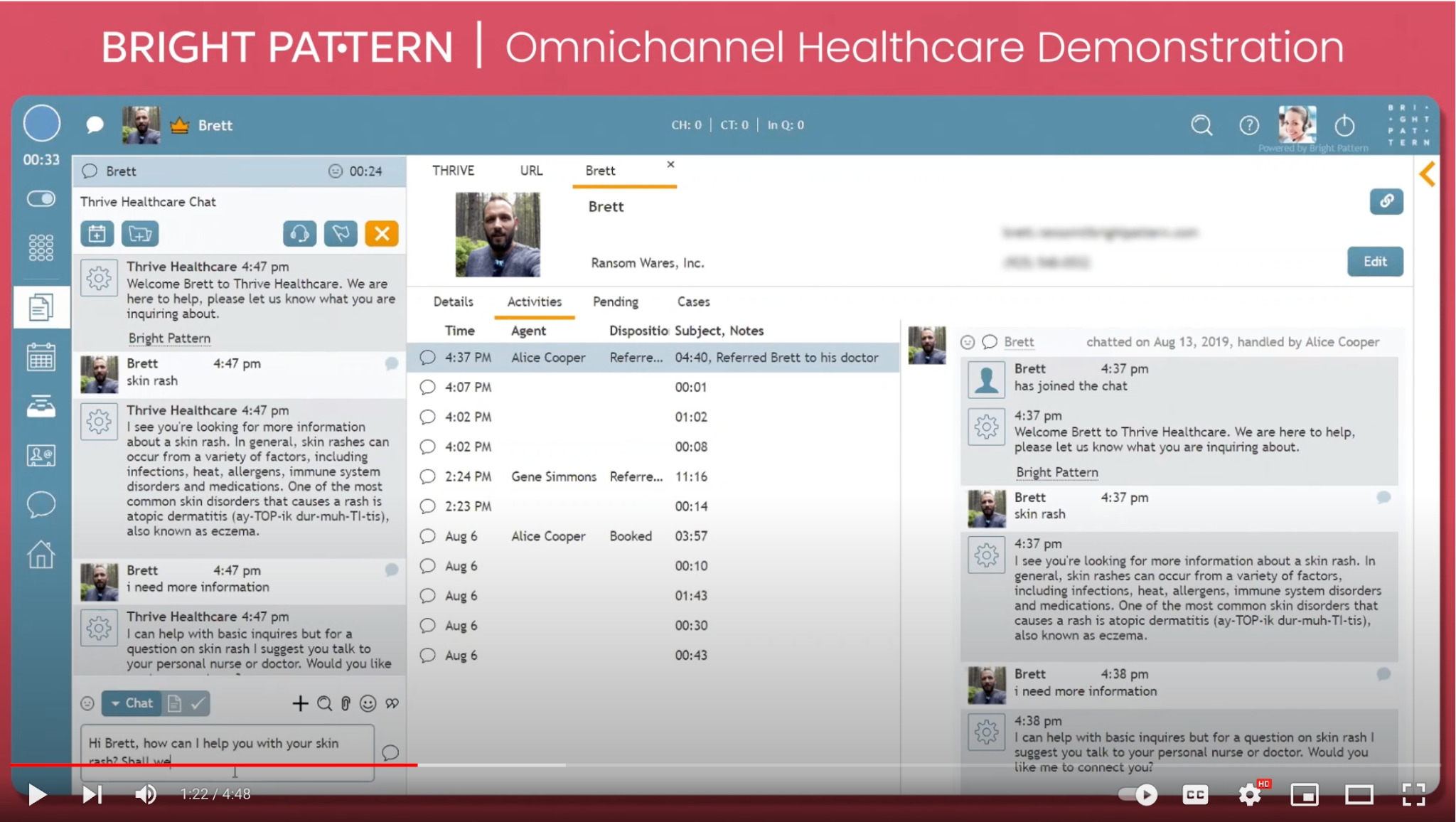
Task: Create a new case with the folder icon
Action: 140,233
